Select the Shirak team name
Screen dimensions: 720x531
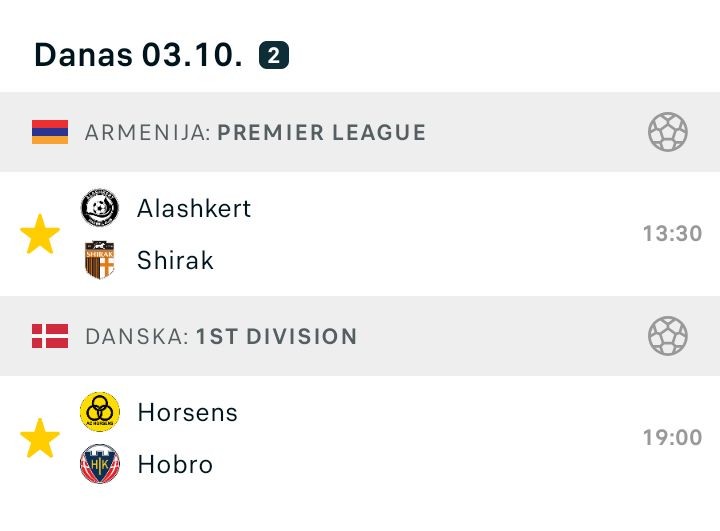point(175,260)
